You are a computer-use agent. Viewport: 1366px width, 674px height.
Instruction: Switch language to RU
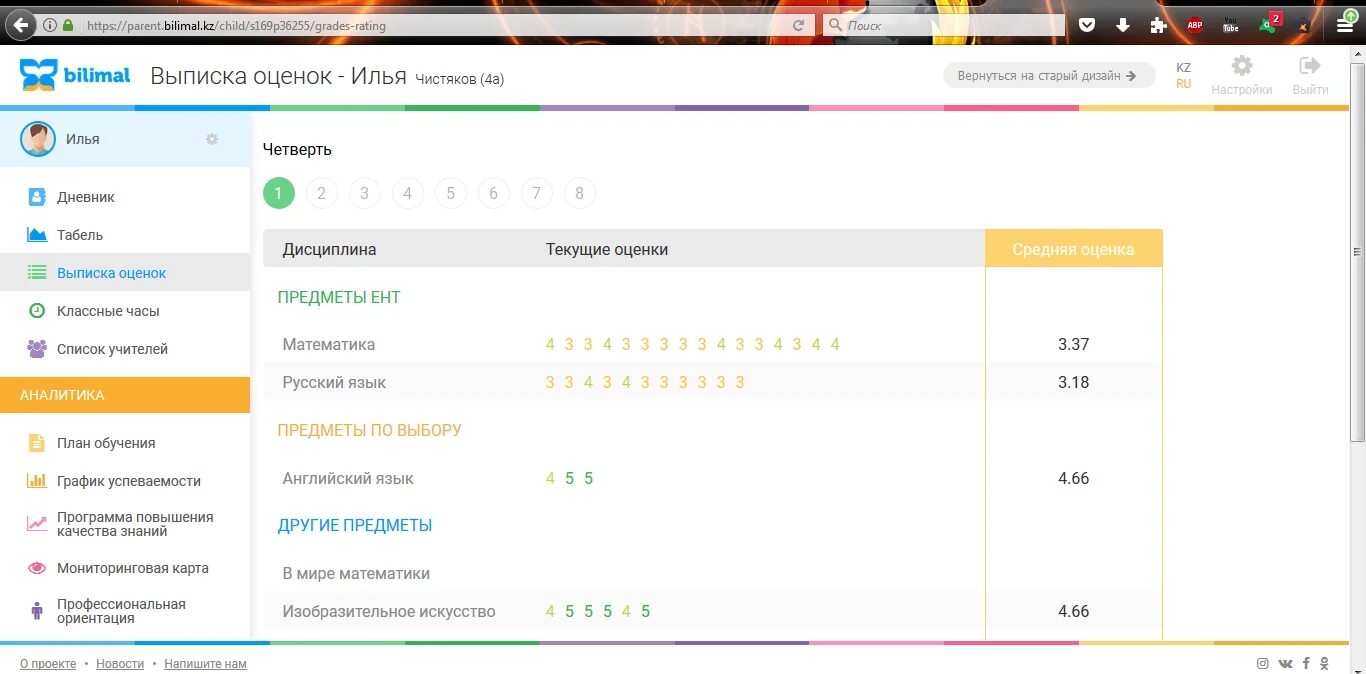click(1183, 84)
